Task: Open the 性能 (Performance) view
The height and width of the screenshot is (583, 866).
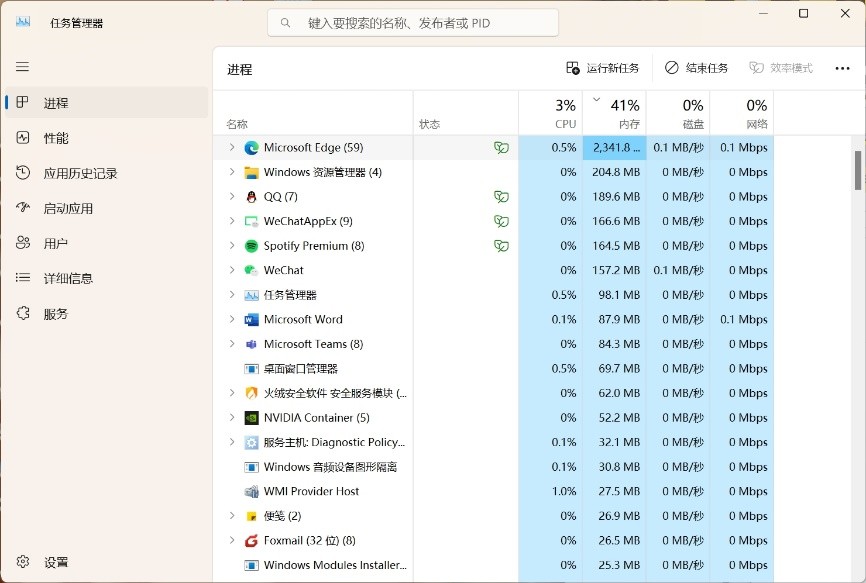Action: [60, 137]
